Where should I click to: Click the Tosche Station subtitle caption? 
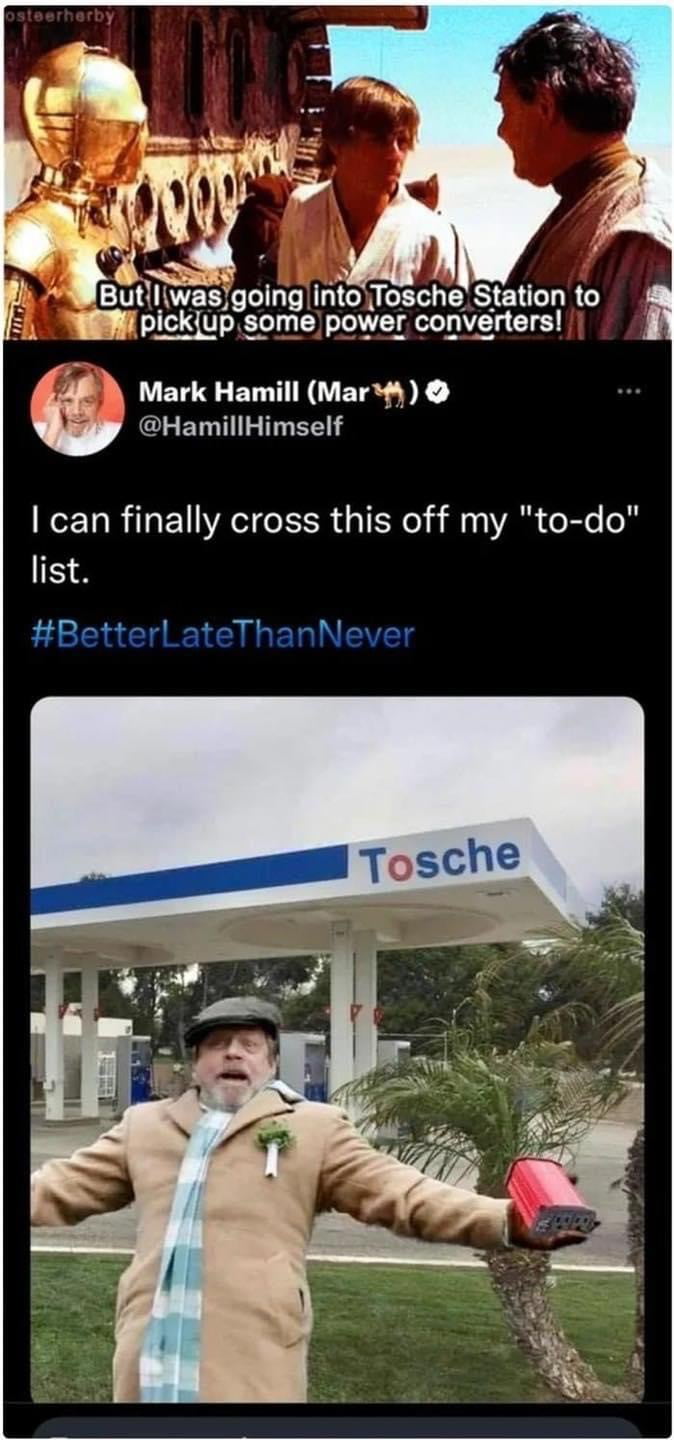[x=348, y=309]
